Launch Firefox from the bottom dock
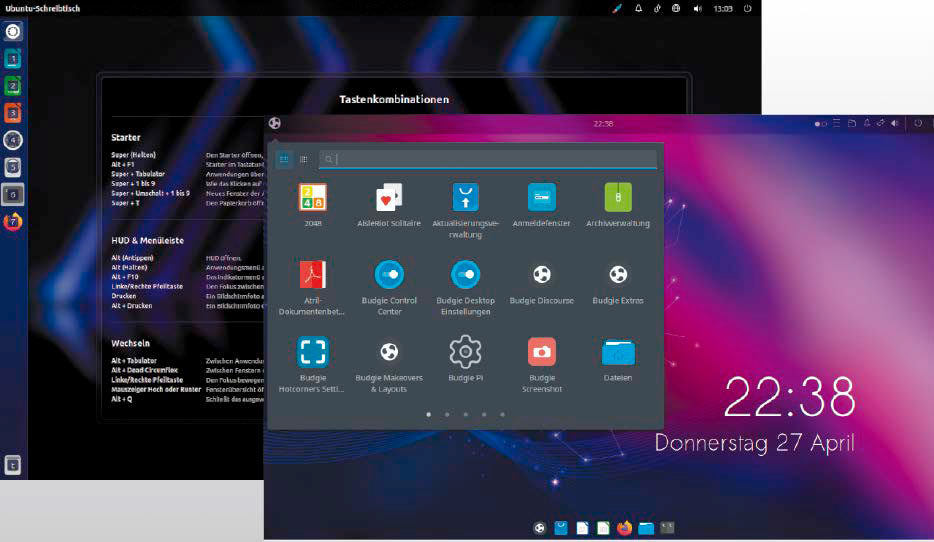Screen dimensions: 934x542 [624, 528]
